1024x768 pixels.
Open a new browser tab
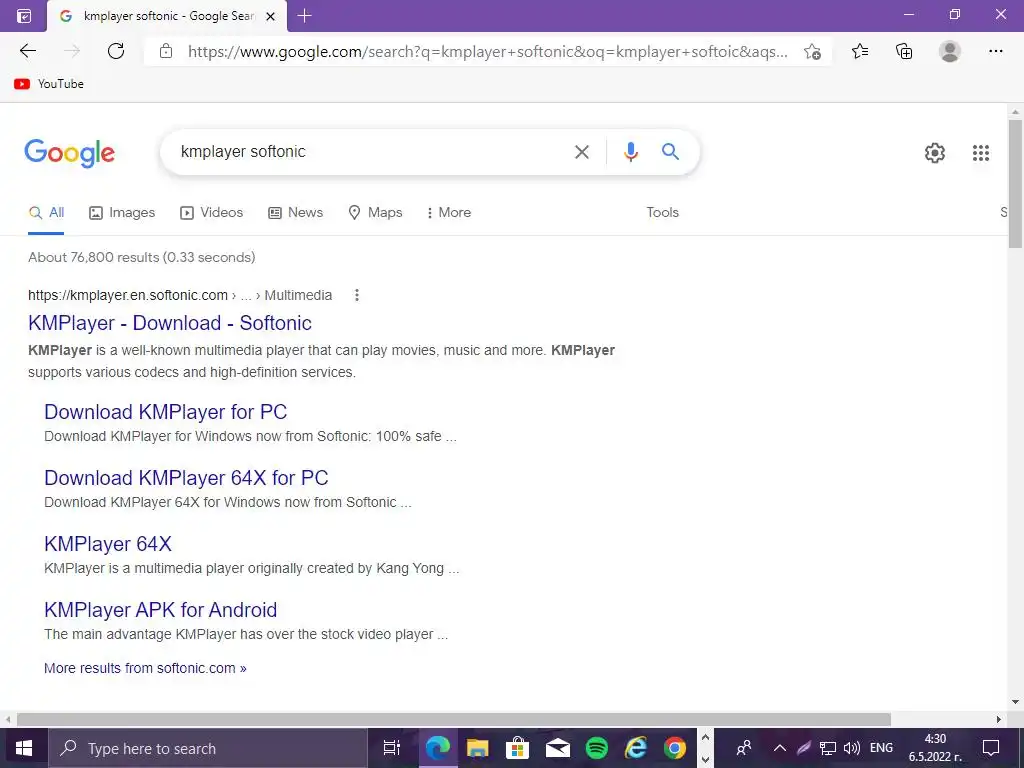point(304,16)
